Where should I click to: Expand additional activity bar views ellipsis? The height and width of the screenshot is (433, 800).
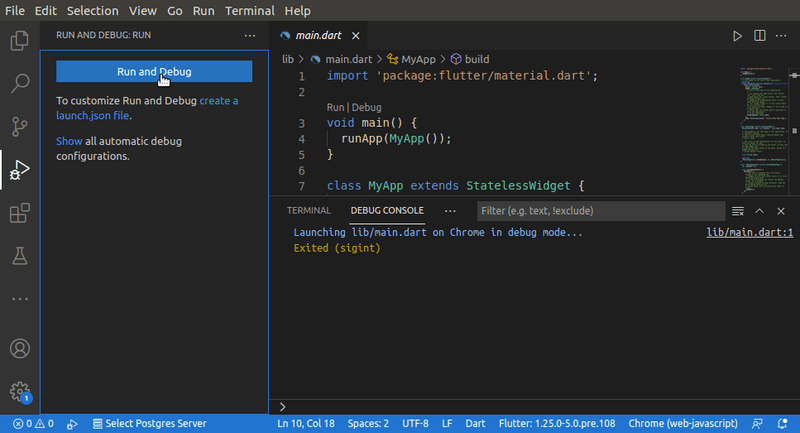tap(19, 299)
